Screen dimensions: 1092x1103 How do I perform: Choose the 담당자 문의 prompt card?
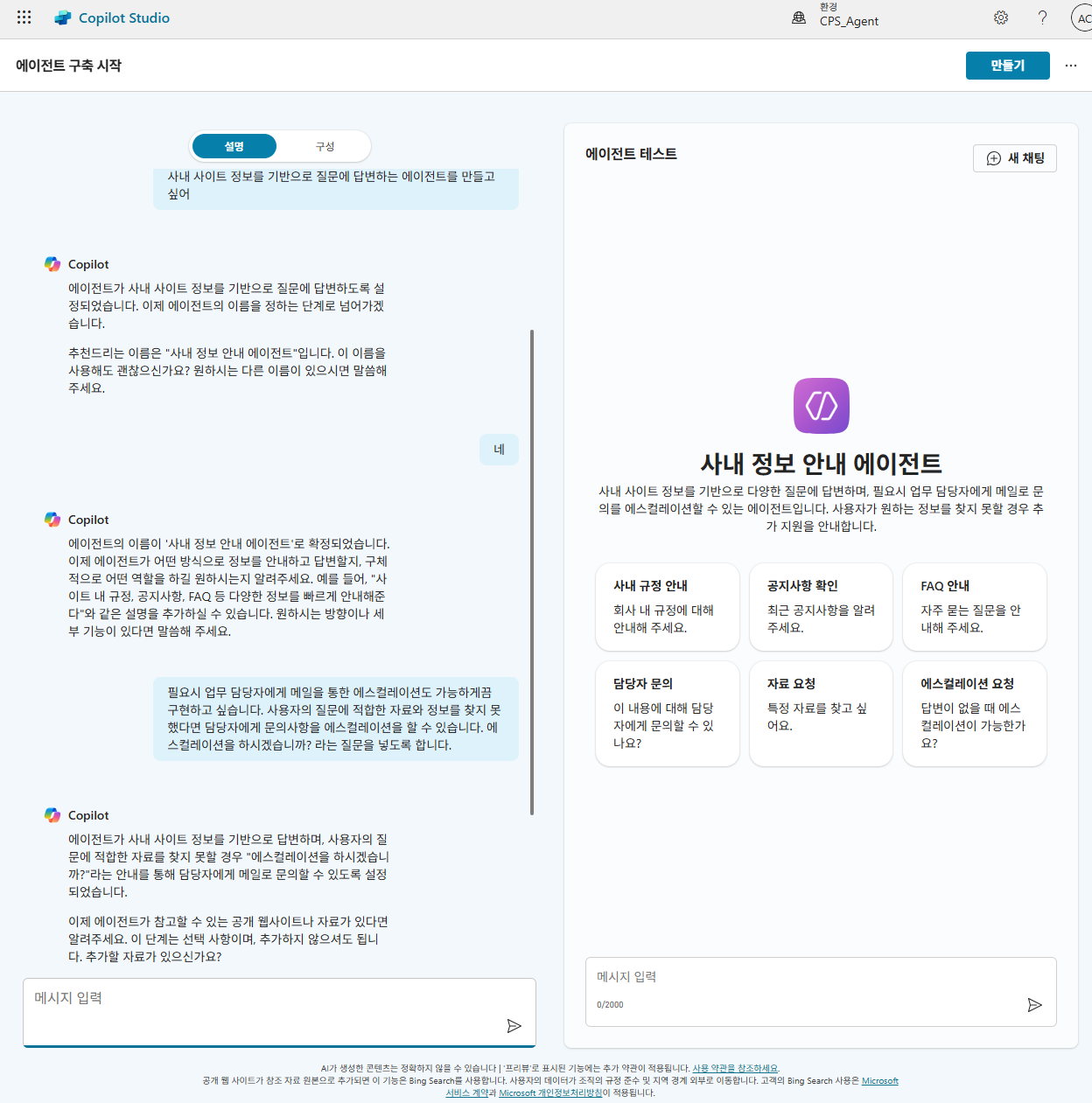tap(668, 714)
